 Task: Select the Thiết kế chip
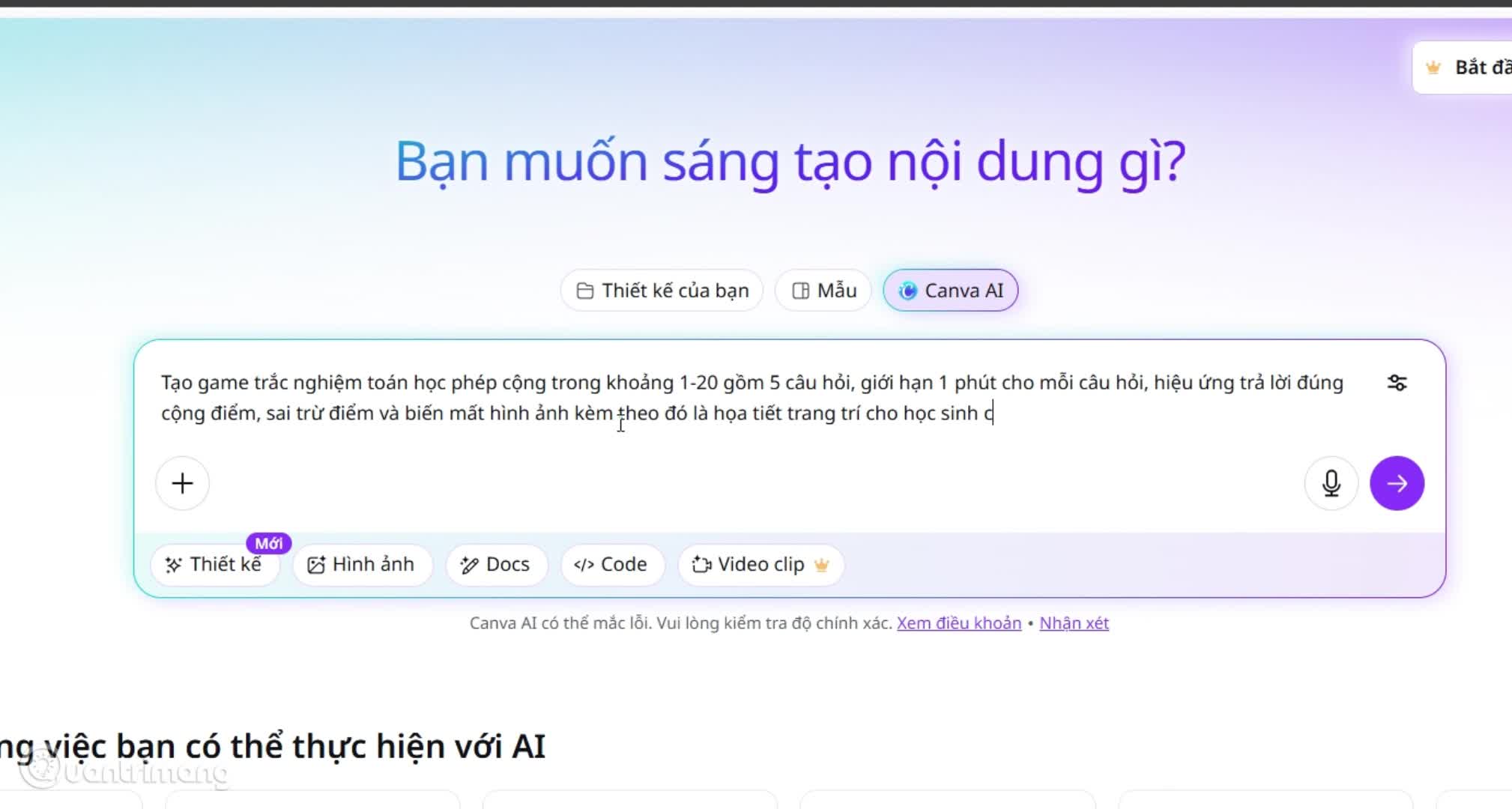[215, 564]
